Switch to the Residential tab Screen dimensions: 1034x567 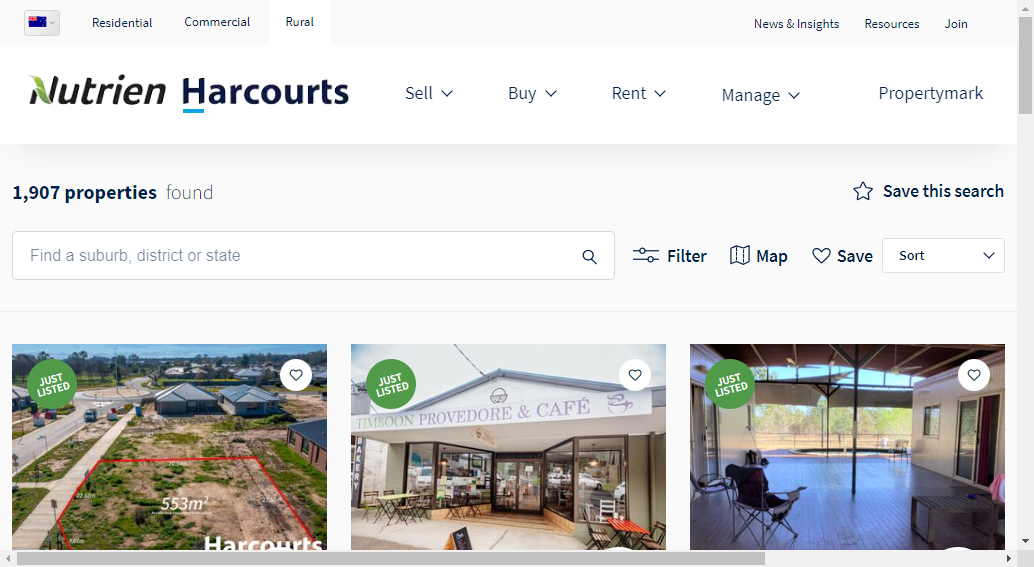122,22
